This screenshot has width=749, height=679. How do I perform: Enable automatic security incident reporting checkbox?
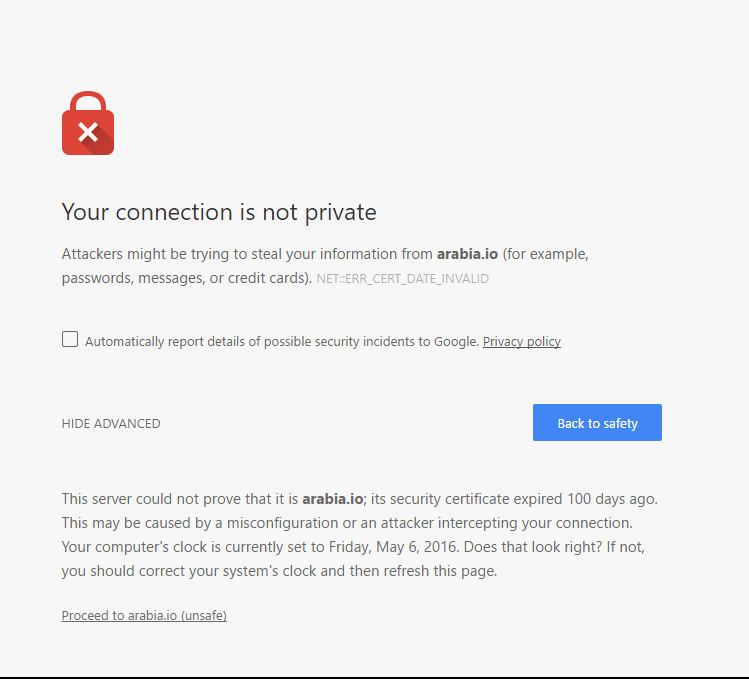point(70,339)
